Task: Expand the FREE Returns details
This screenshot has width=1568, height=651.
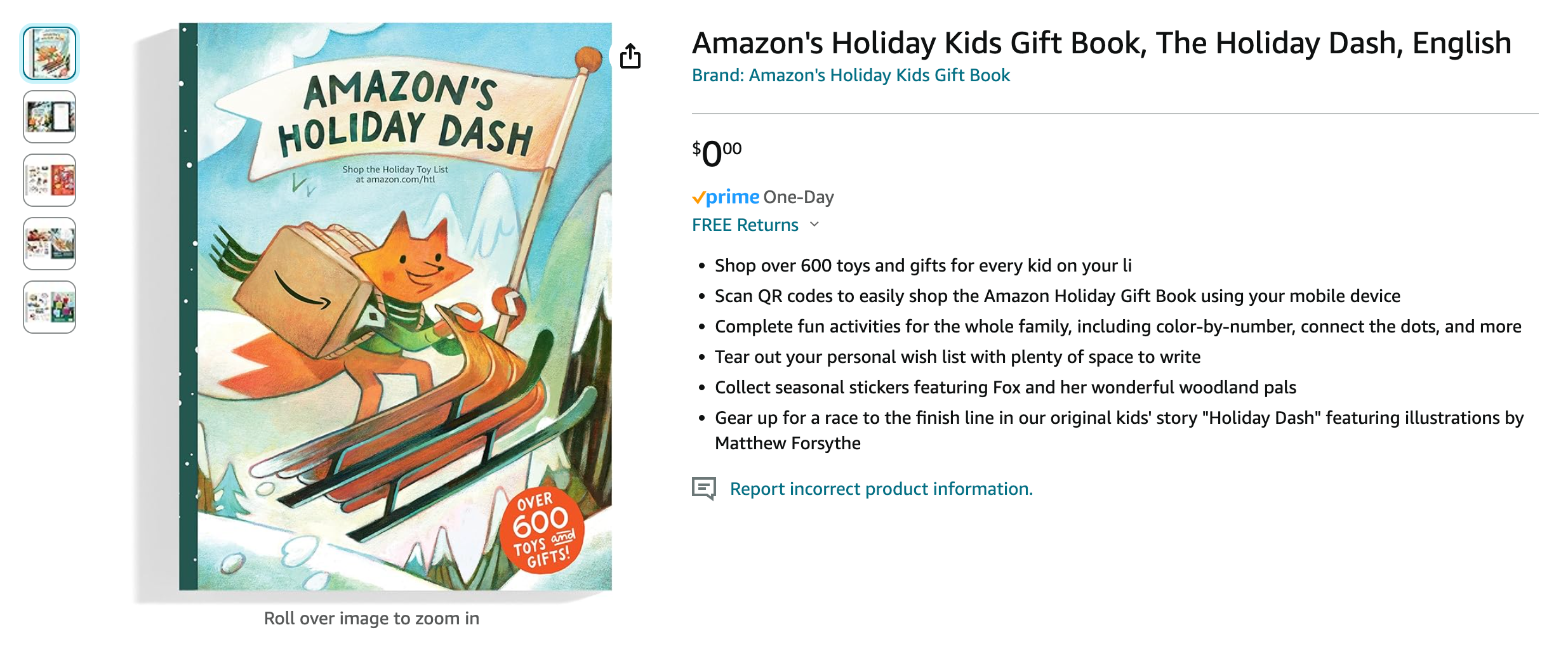Action: click(745, 225)
